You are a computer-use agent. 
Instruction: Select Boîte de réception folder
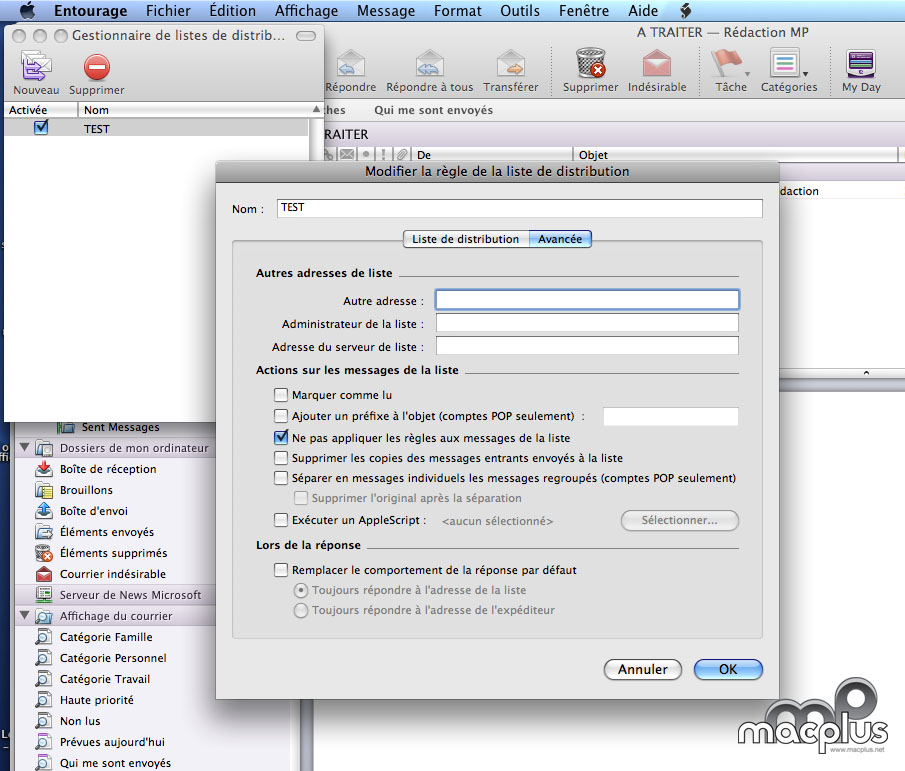click(x=108, y=469)
